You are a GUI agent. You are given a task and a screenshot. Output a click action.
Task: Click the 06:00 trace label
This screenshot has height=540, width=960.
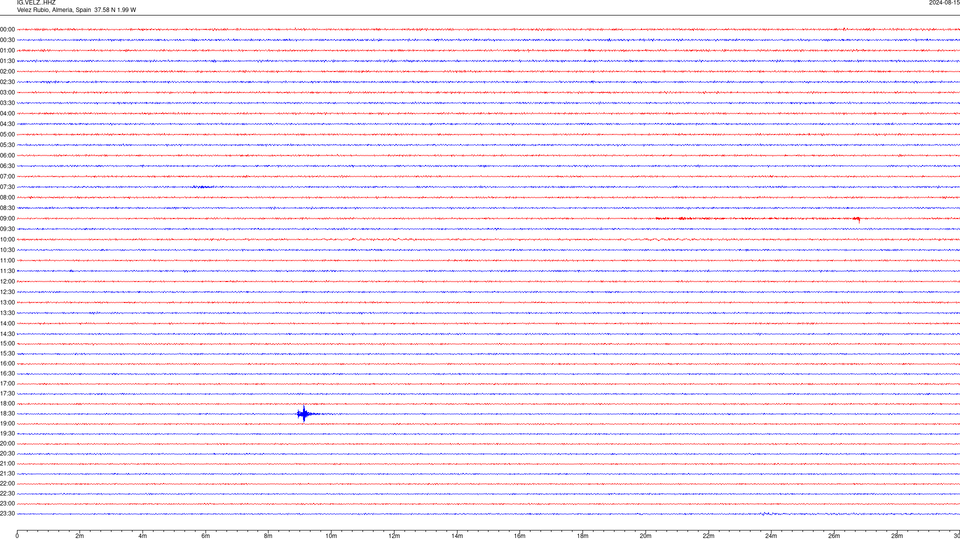[7, 156]
